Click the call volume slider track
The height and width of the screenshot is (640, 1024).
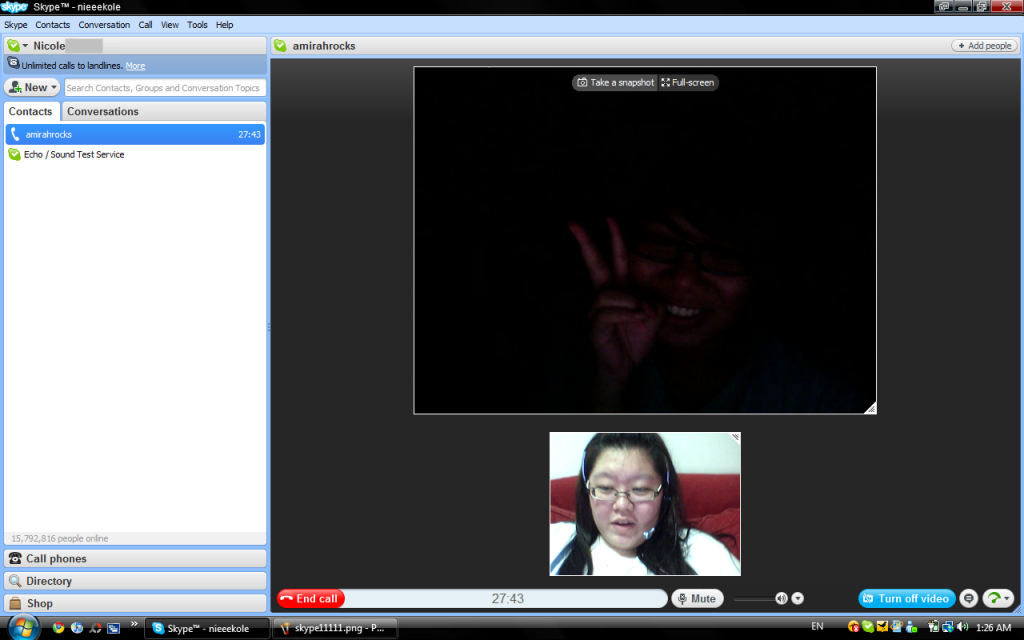tap(754, 599)
